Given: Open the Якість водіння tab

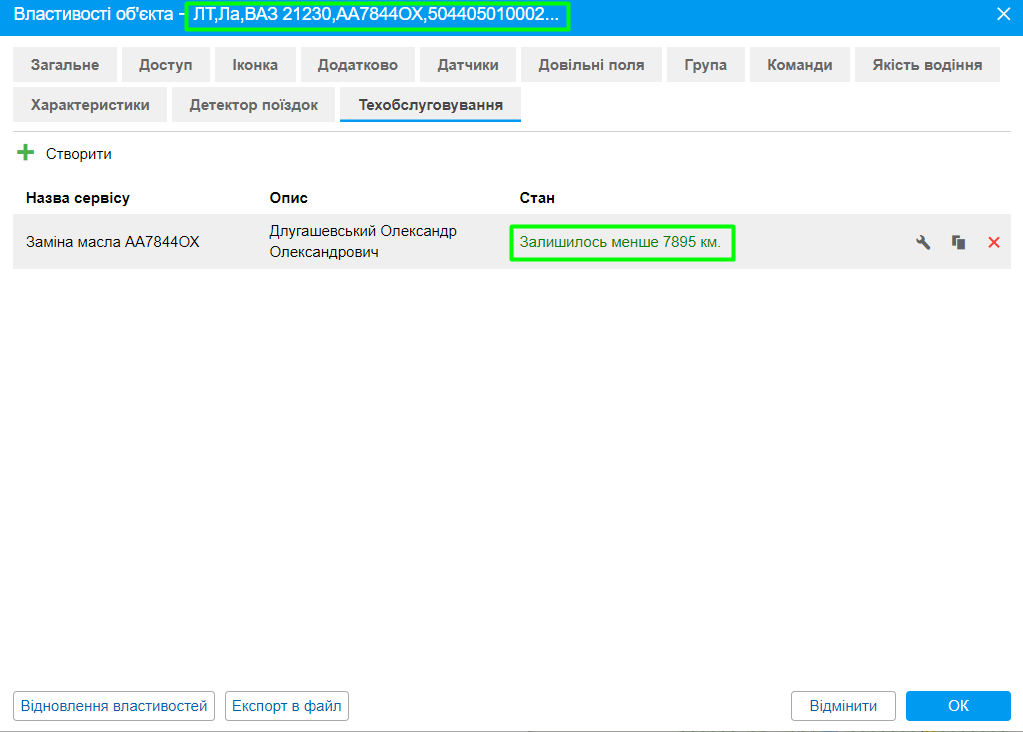Looking at the screenshot, I should click(927, 65).
